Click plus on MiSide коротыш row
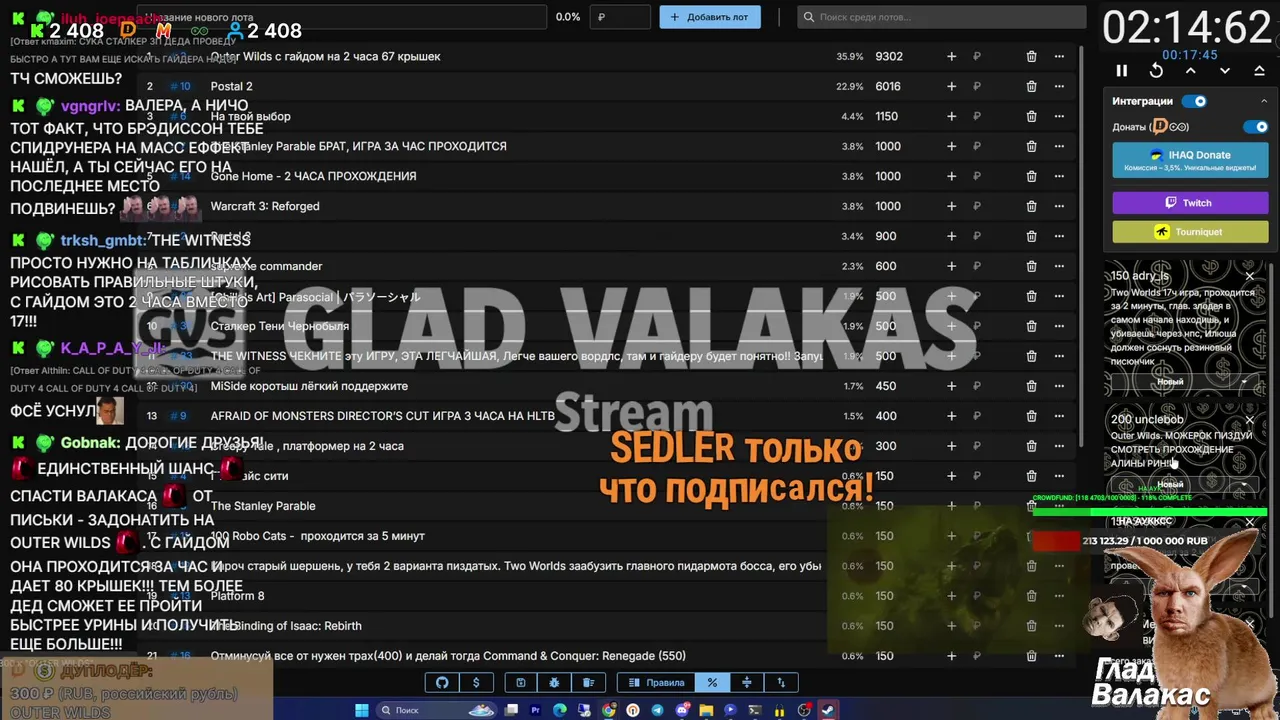 click(x=951, y=387)
